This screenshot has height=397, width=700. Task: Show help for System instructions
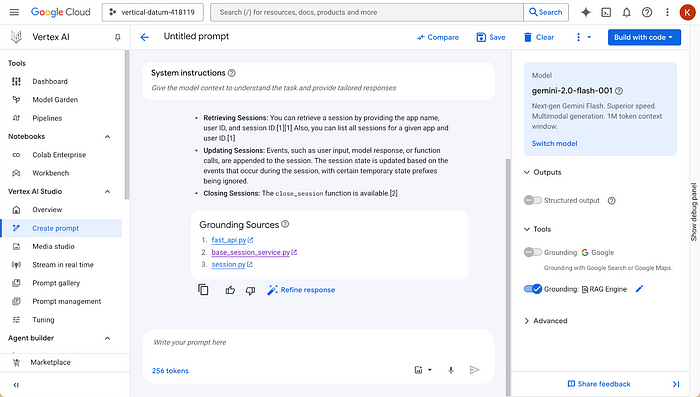231,73
